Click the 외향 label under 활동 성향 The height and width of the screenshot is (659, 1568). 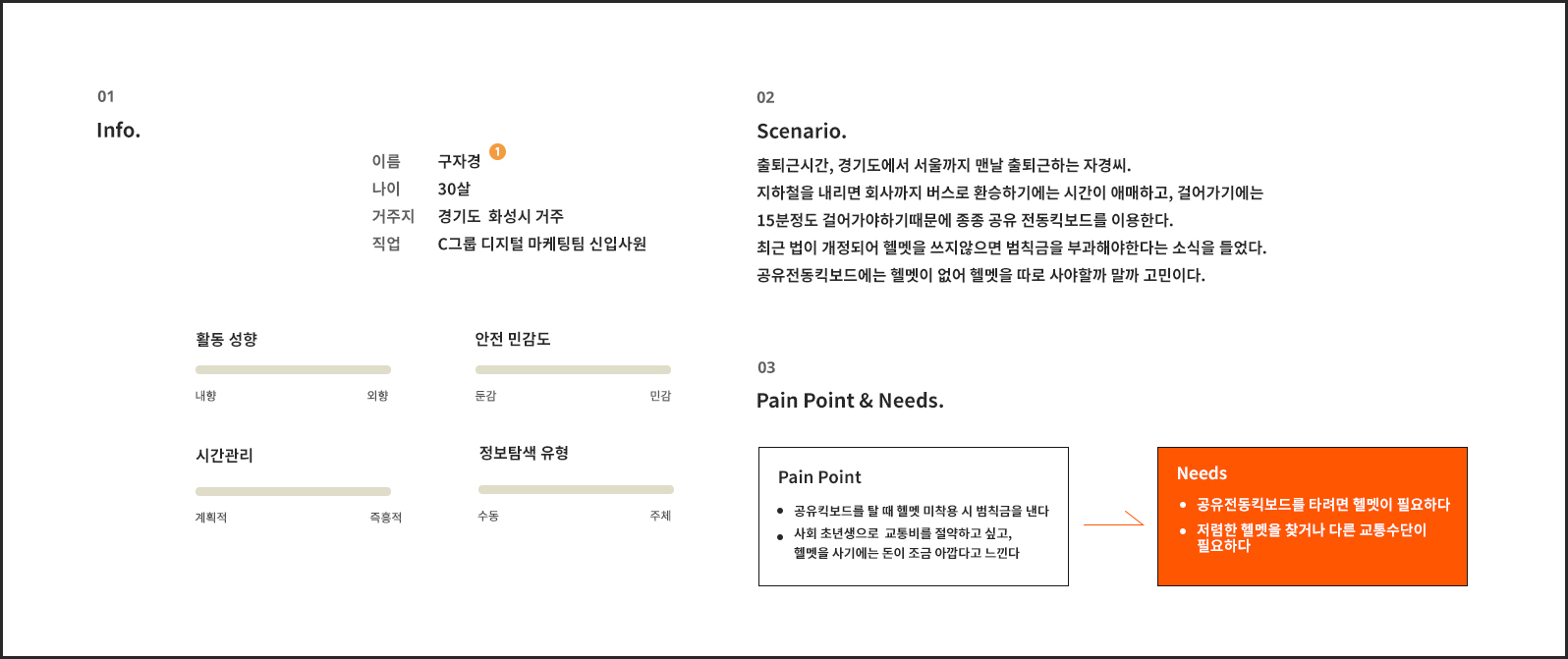tap(377, 396)
